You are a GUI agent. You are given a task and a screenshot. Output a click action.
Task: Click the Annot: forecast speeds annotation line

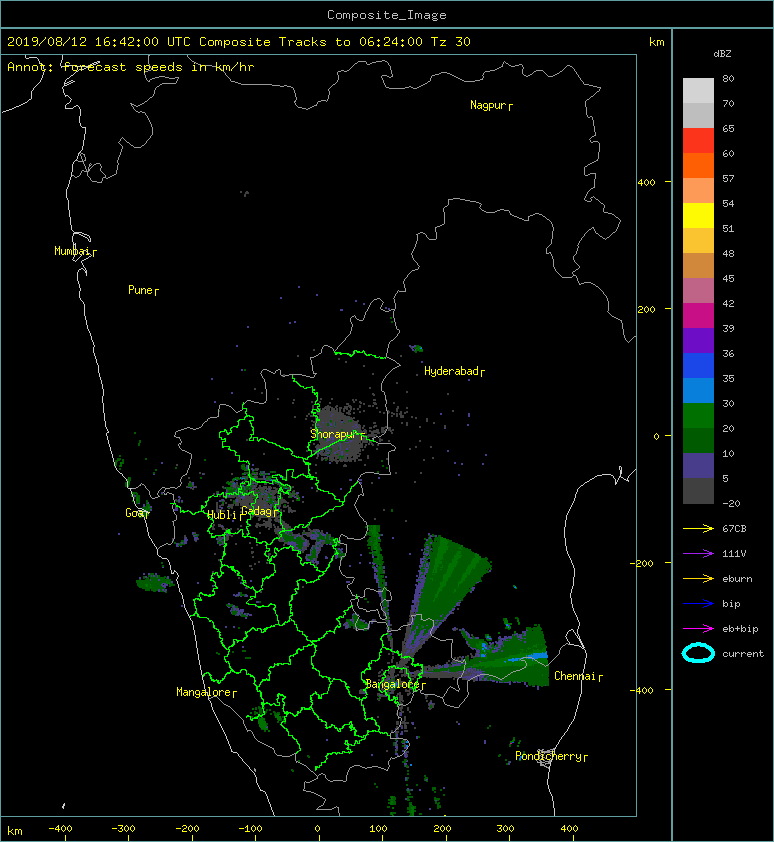pos(131,67)
